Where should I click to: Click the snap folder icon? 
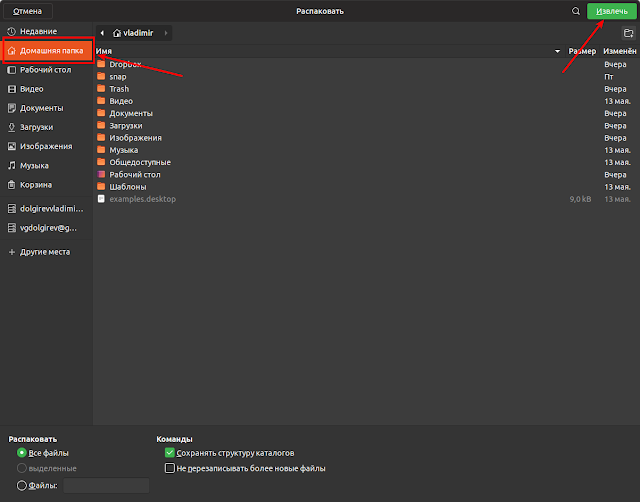(x=101, y=76)
